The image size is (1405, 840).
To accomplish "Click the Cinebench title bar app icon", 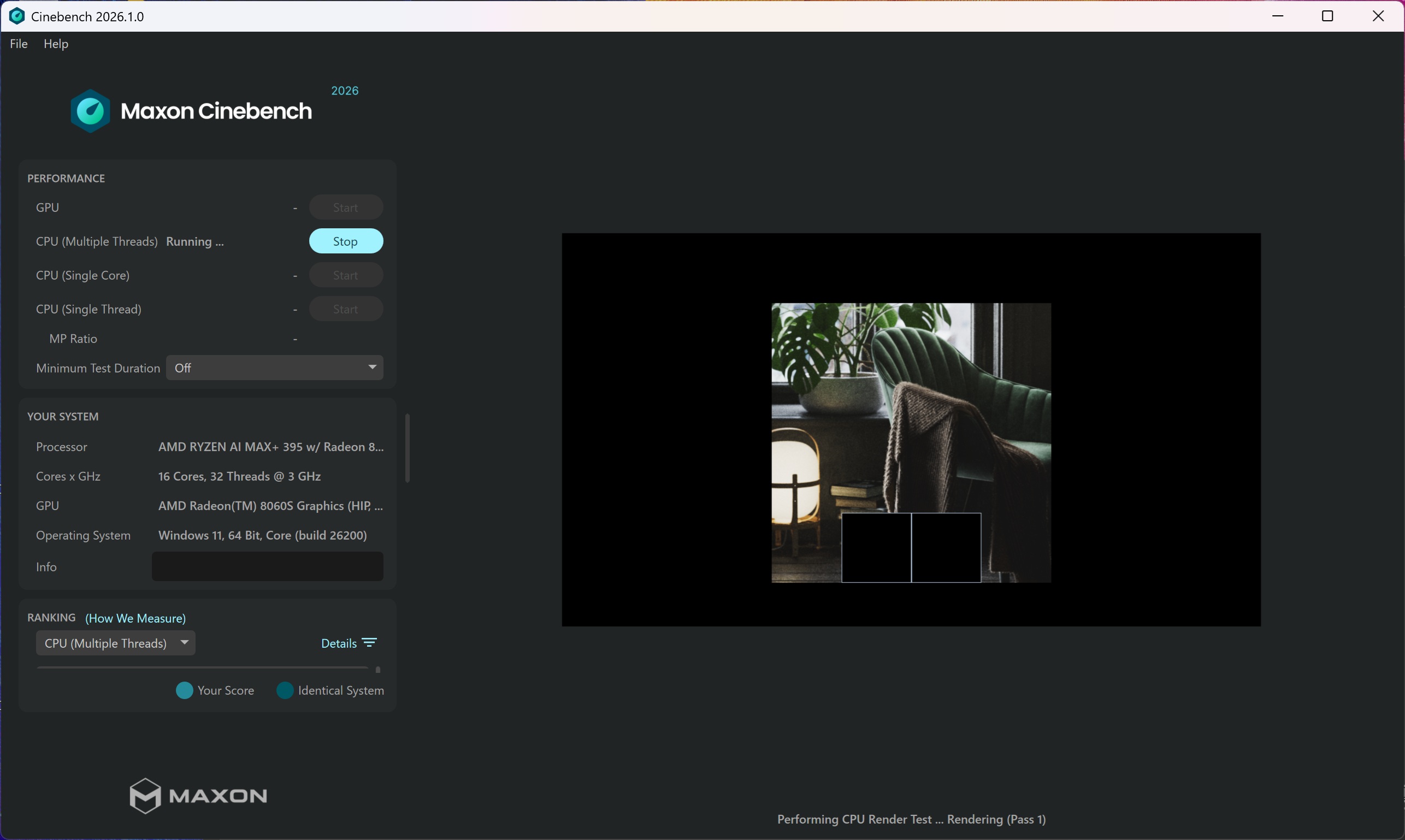I will pos(17,16).
